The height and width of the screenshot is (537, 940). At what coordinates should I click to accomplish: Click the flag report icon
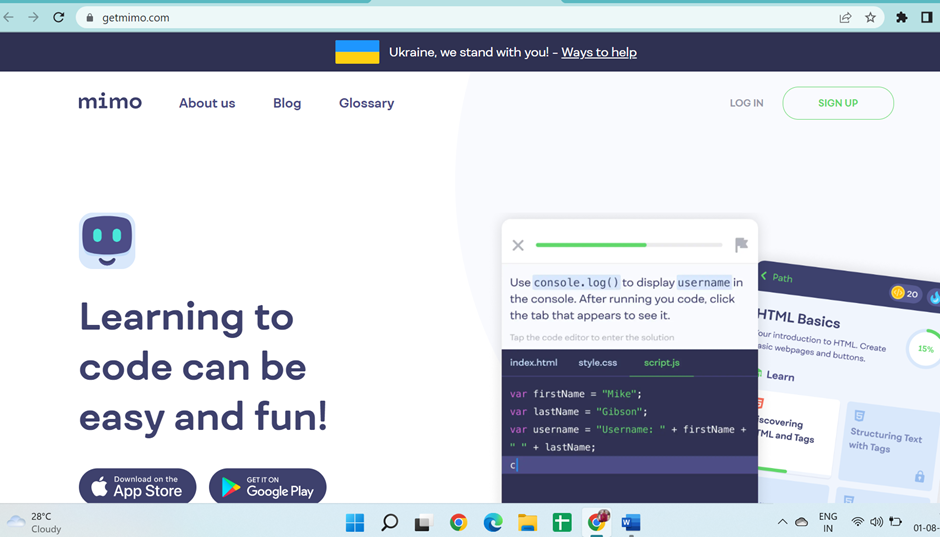(741, 245)
